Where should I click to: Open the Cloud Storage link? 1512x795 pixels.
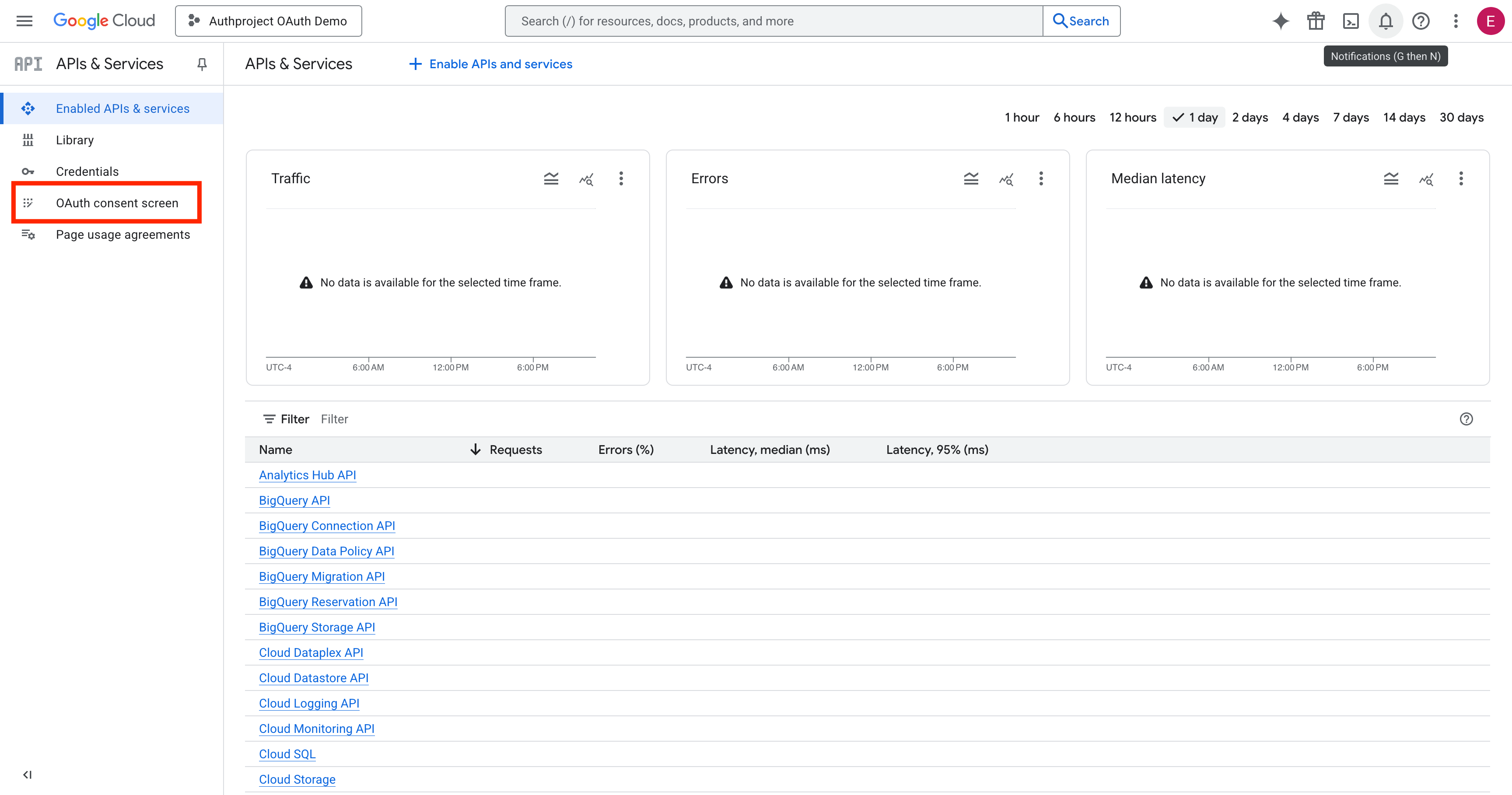pos(297,779)
